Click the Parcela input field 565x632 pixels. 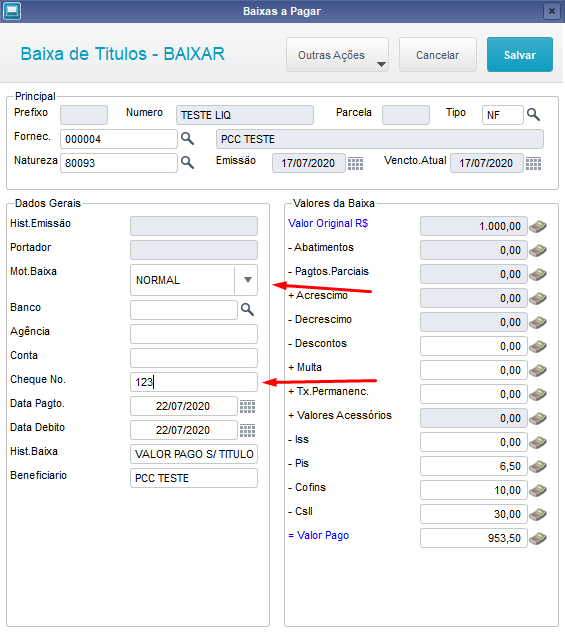(406, 115)
